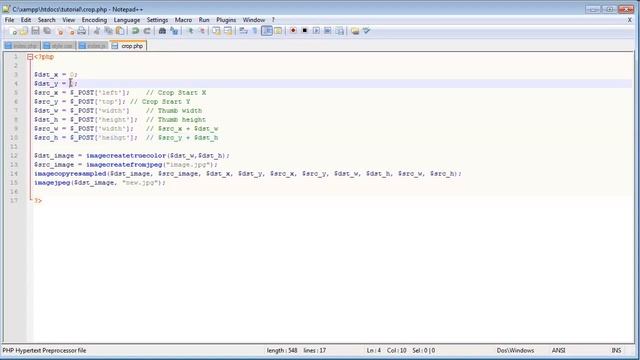Switch to the style.css tab
The height and width of the screenshot is (360, 640).
coord(58,46)
